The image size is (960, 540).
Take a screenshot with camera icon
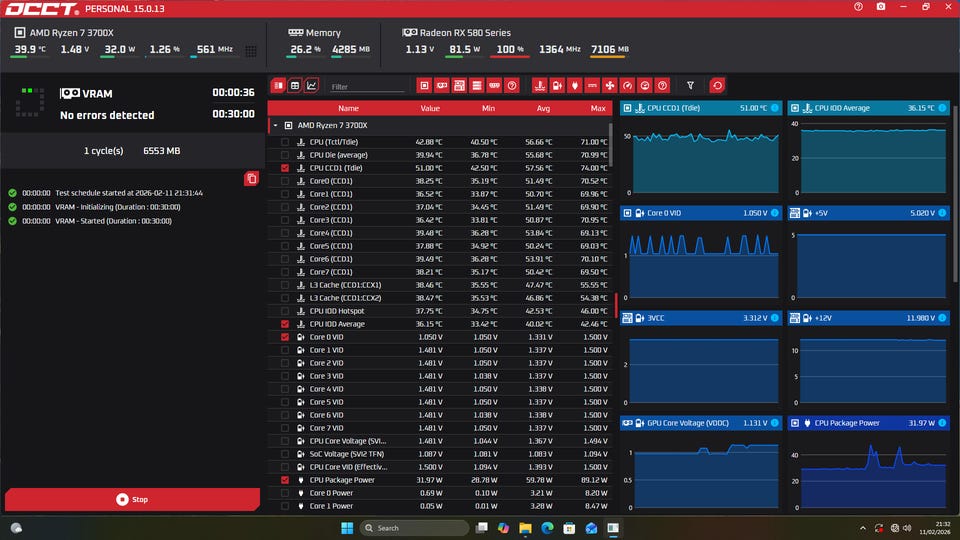(x=880, y=7)
